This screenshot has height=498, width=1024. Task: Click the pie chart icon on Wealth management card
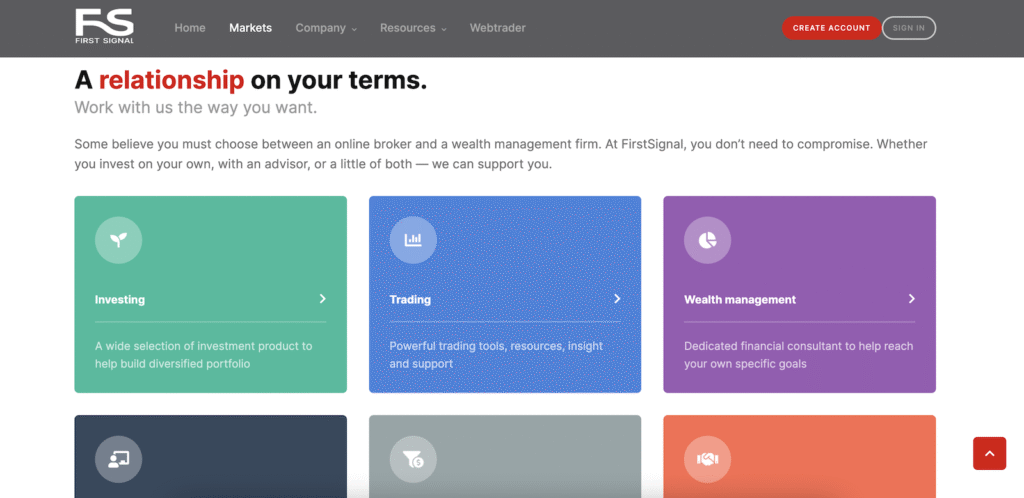pyautogui.click(x=707, y=240)
